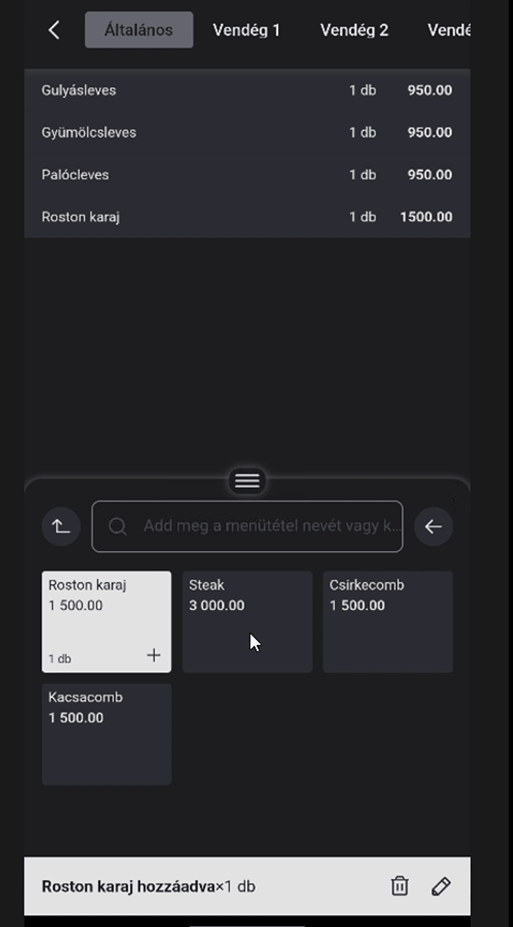The width and height of the screenshot is (513, 927).
Task: Add Kacsacomb to the order
Action: 106,734
